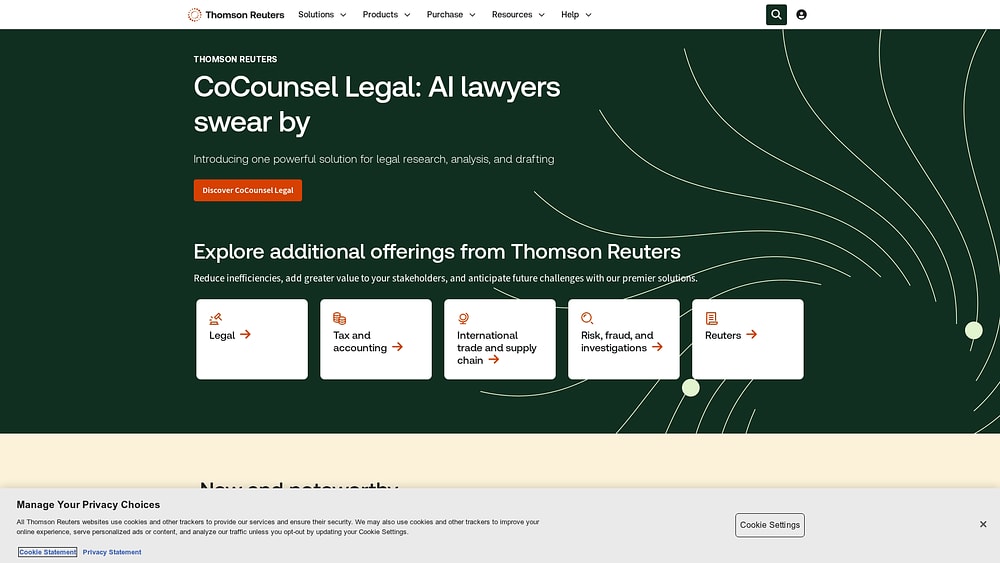The image size is (1000, 563).
Task: Open the Resources menu label
Action: (511, 14)
